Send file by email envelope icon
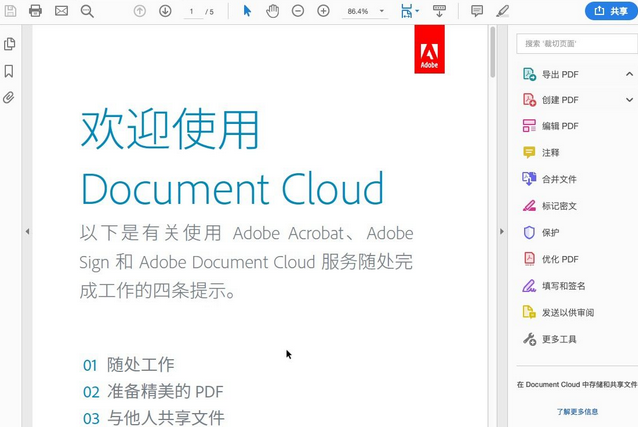This screenshot has height=427, width=638. (x=61, y=11)
